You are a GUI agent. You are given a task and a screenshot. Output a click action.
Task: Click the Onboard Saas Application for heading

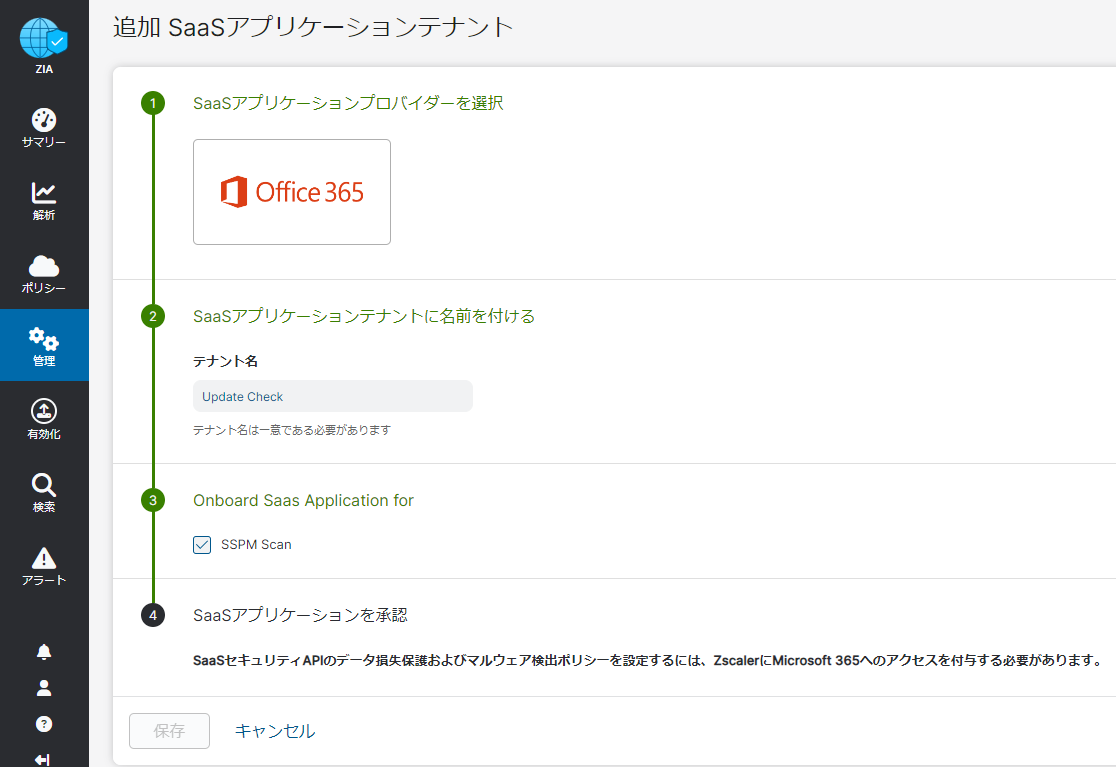coord(303,500)
